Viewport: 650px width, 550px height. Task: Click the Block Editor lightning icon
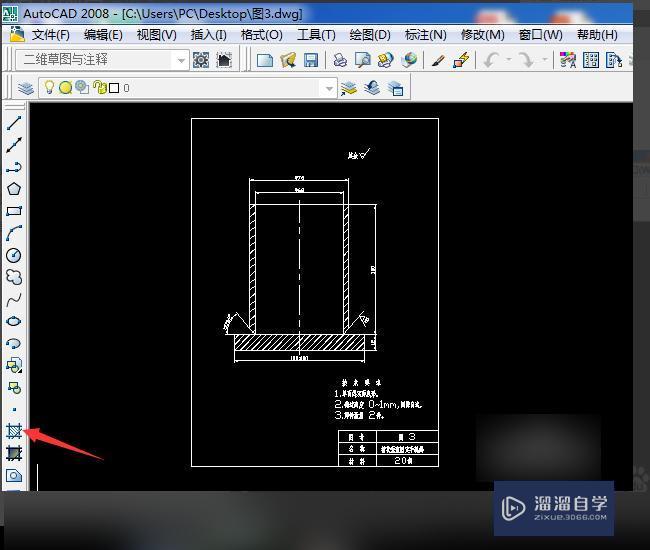(x=461, y=61)
